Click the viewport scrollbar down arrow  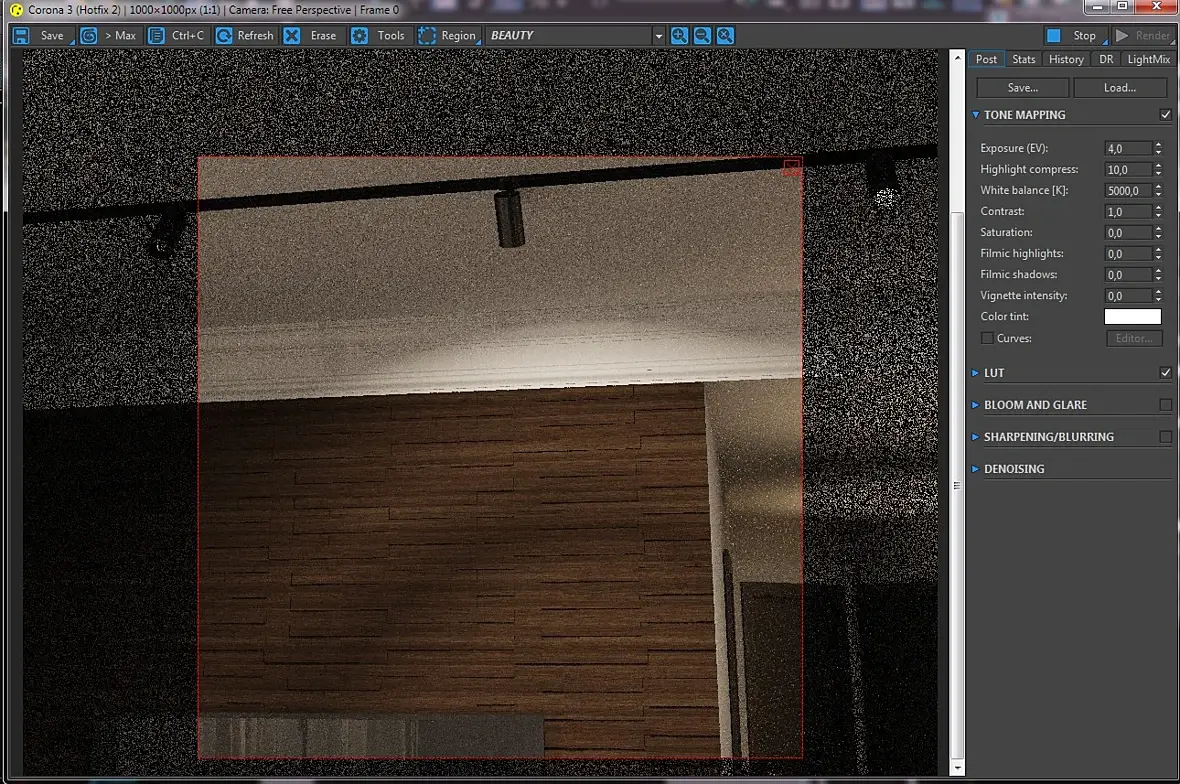click(x=957, y=768)
